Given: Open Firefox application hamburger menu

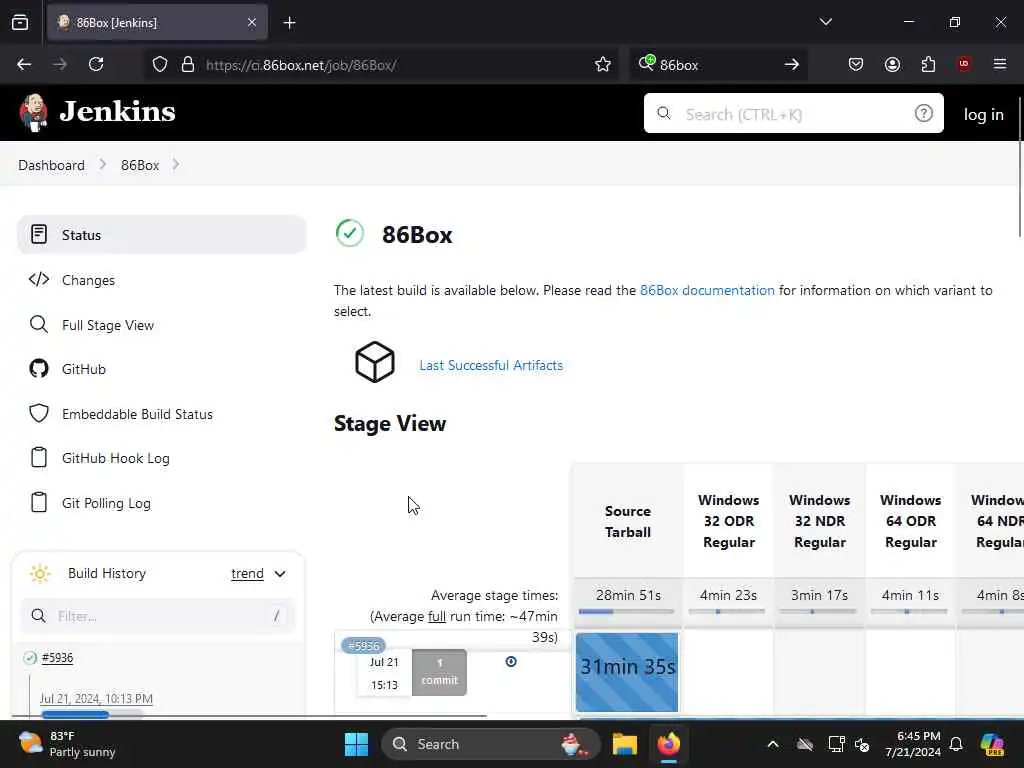Looking at the screenshot, I should click(1000, 64).
